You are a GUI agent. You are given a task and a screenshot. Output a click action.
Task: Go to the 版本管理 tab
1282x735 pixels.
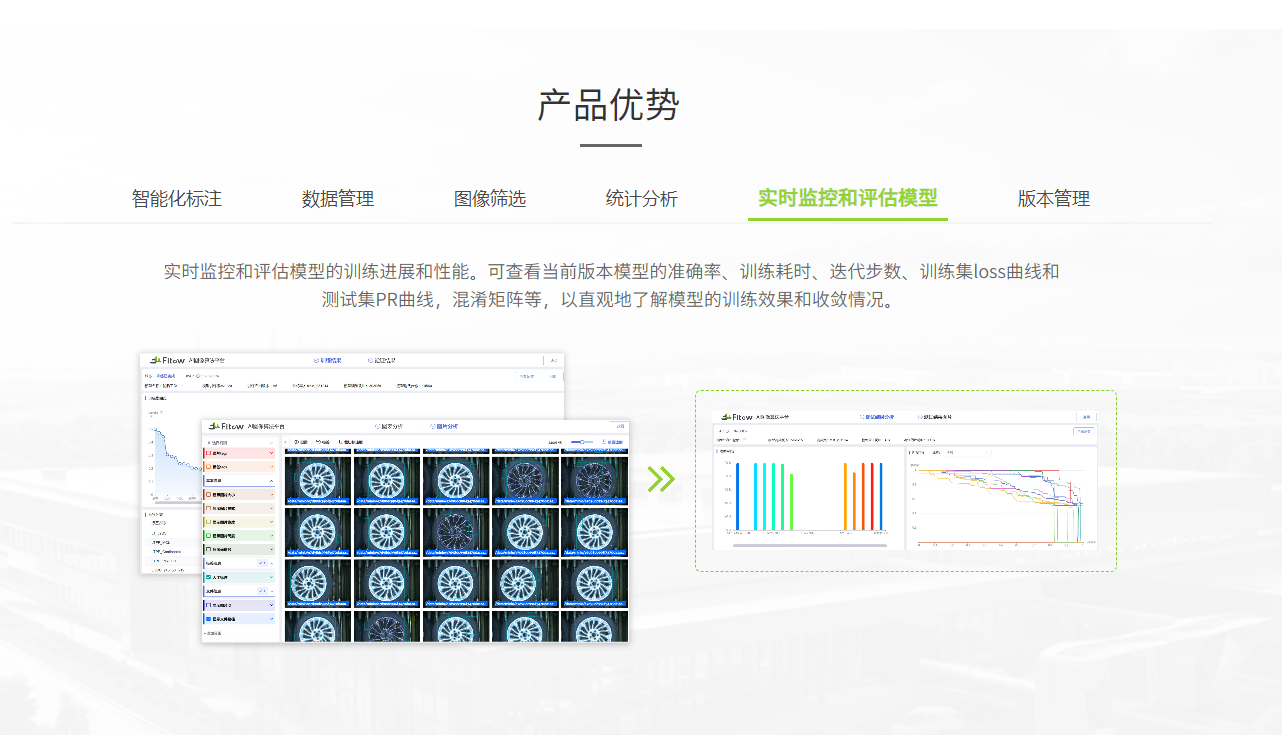coord(1054,198)
